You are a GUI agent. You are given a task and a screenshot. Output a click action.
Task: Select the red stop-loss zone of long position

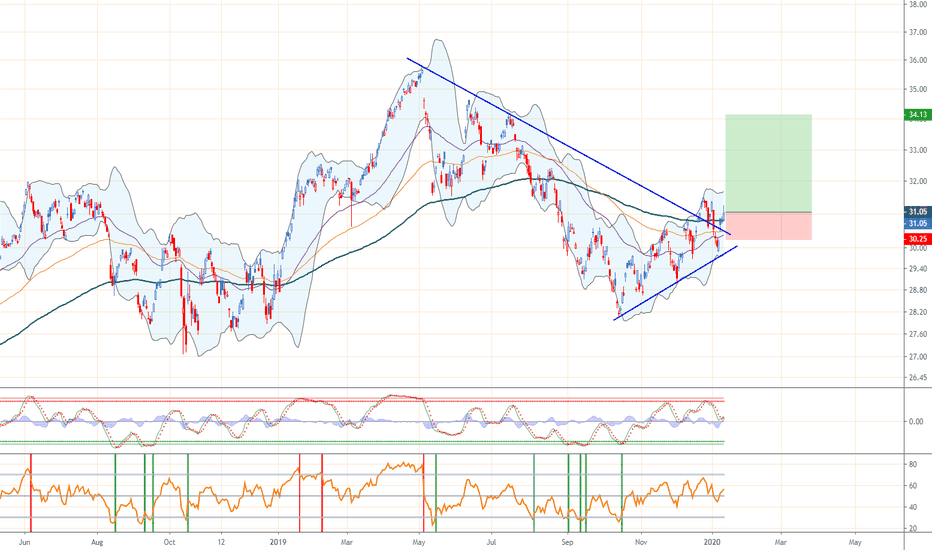click(769, 226)
